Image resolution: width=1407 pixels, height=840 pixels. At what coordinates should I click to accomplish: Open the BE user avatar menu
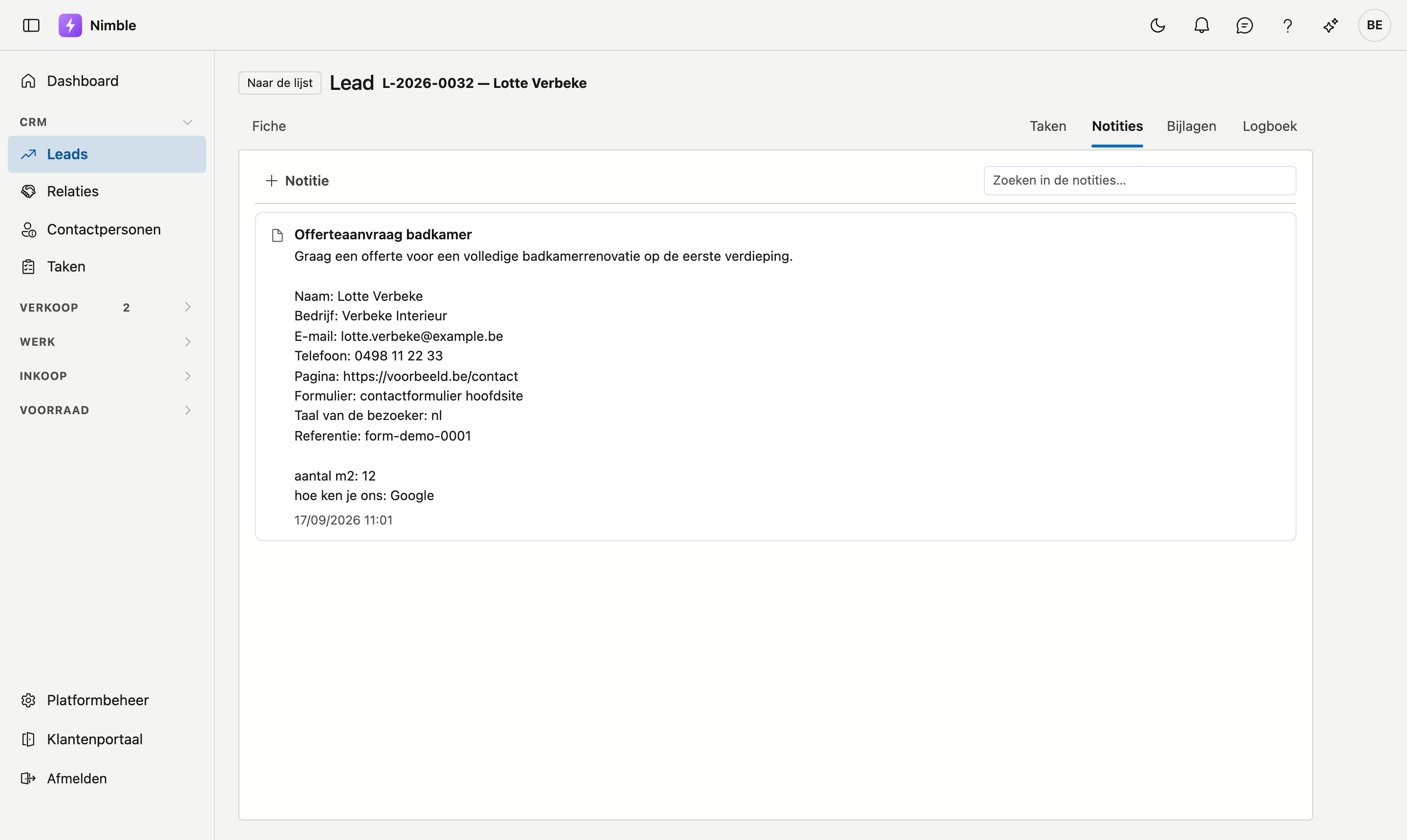[1374, 25]
